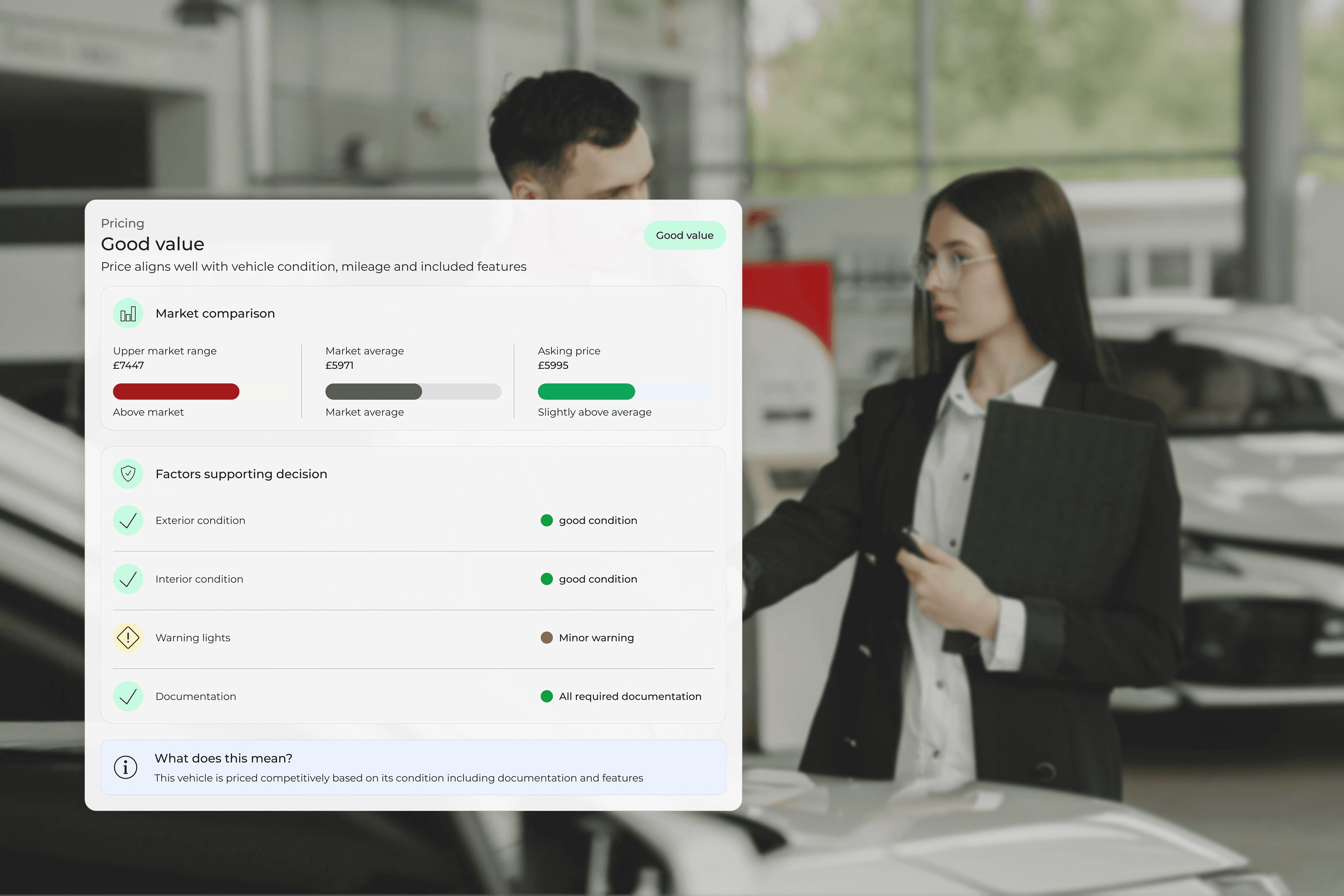
Task: Click the £5971 market average value
Action: (x=339, y=365)
